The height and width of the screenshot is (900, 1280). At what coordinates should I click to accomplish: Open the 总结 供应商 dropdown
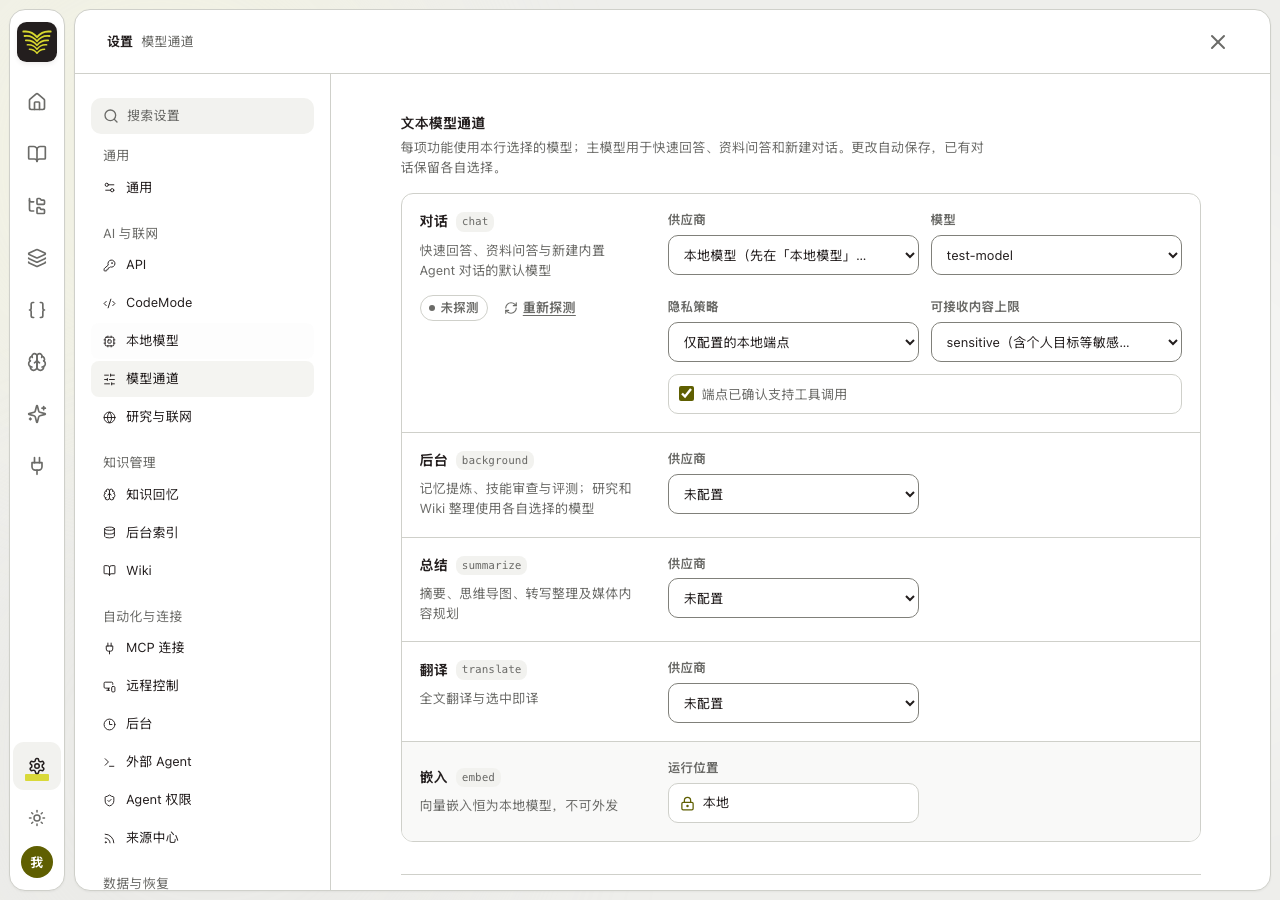pos(793,598)
